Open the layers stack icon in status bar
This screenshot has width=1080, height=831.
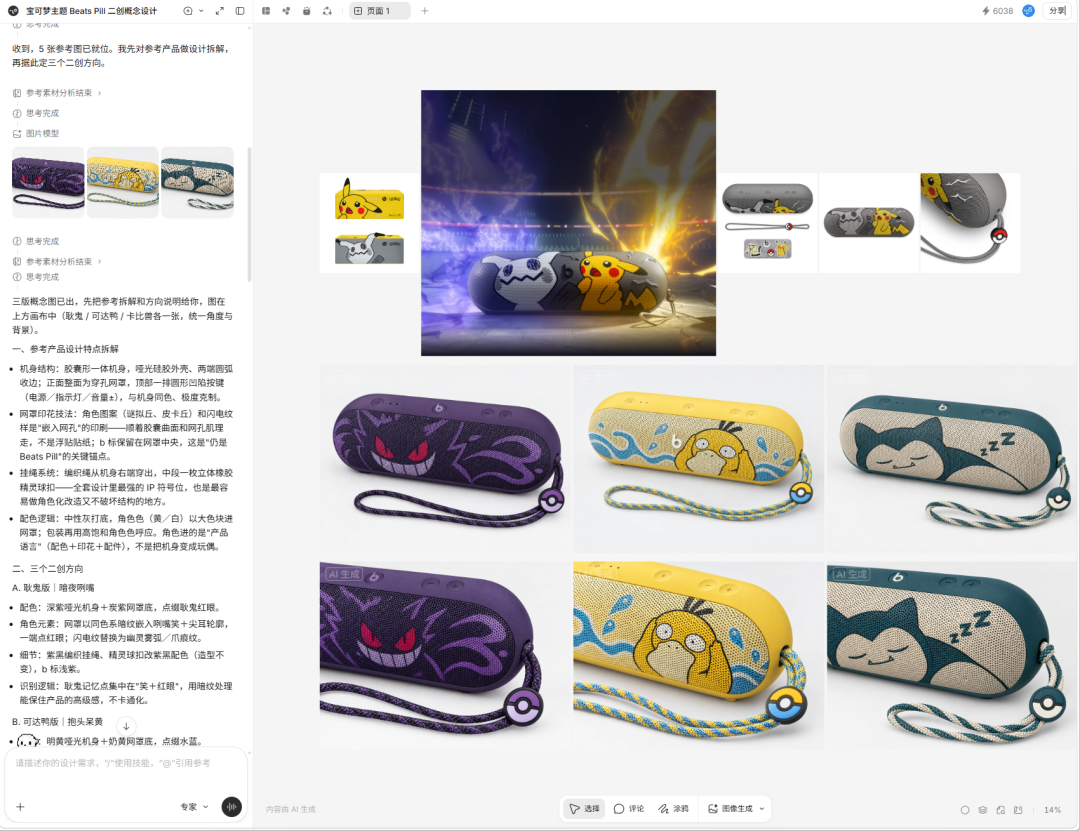(x=983, y=810)
